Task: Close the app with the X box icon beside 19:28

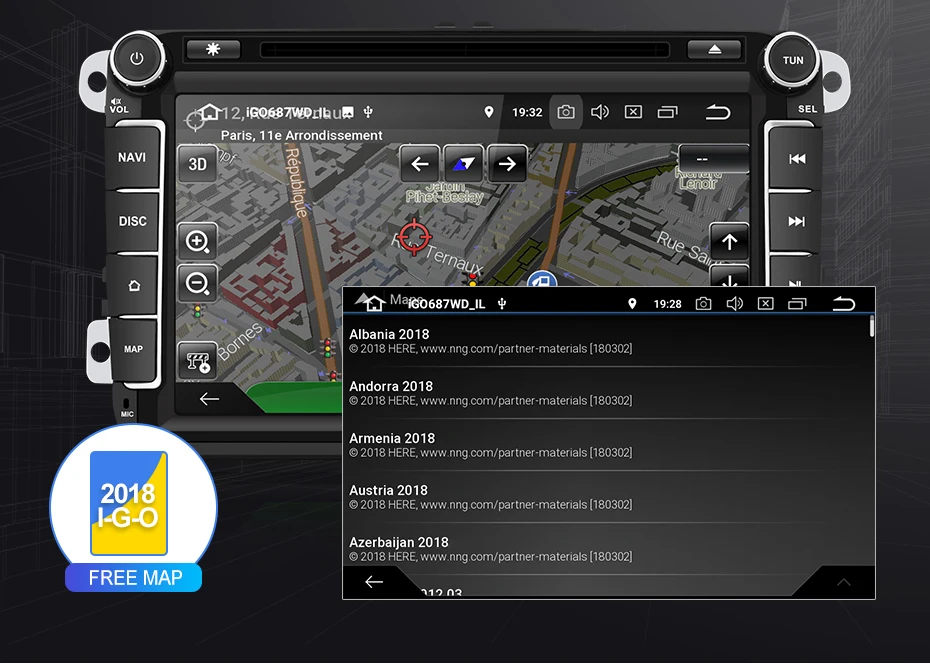Action: tap(766, 304)
